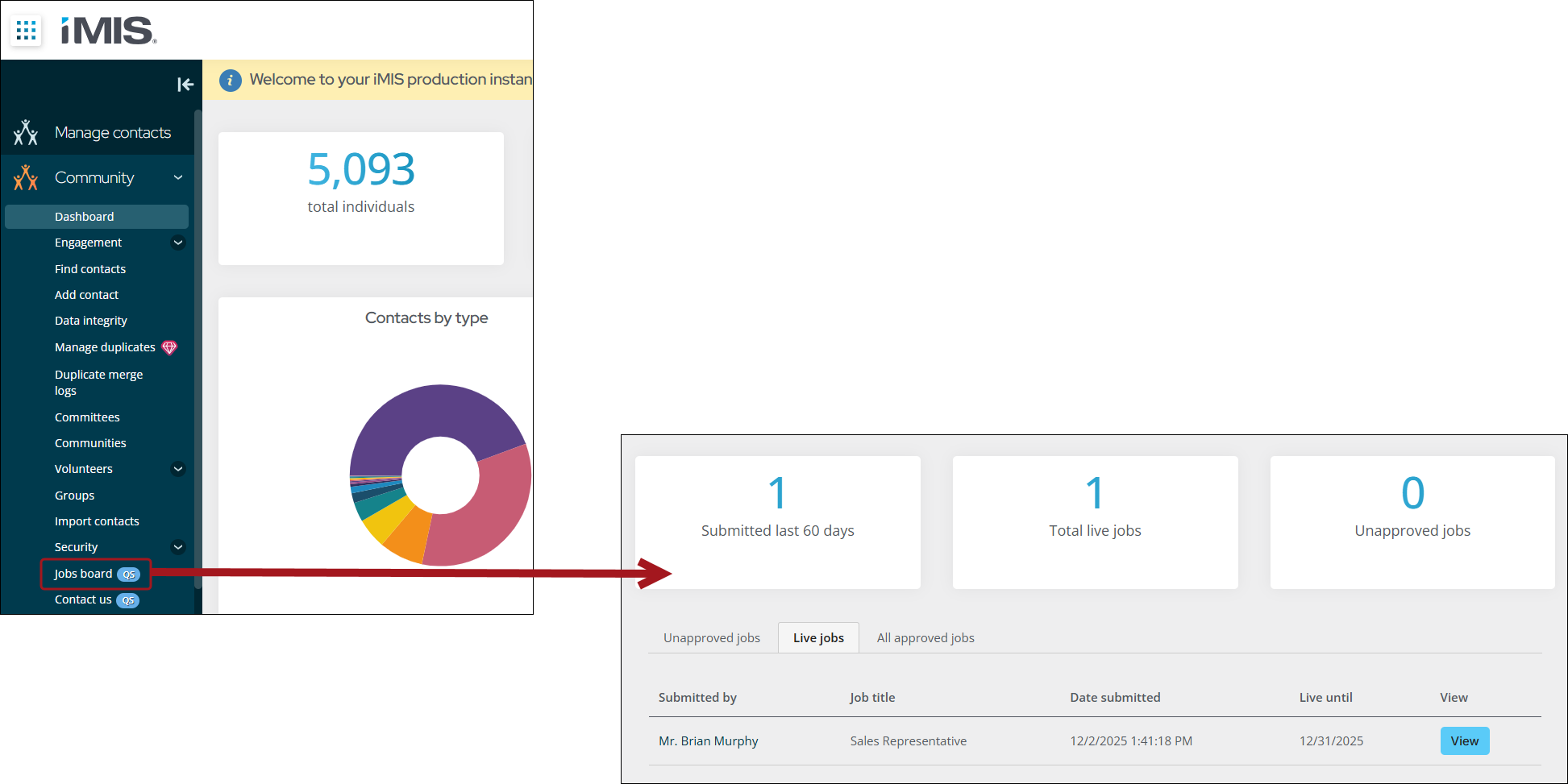Collapse the sidebar navigation panel

(185, 85)
